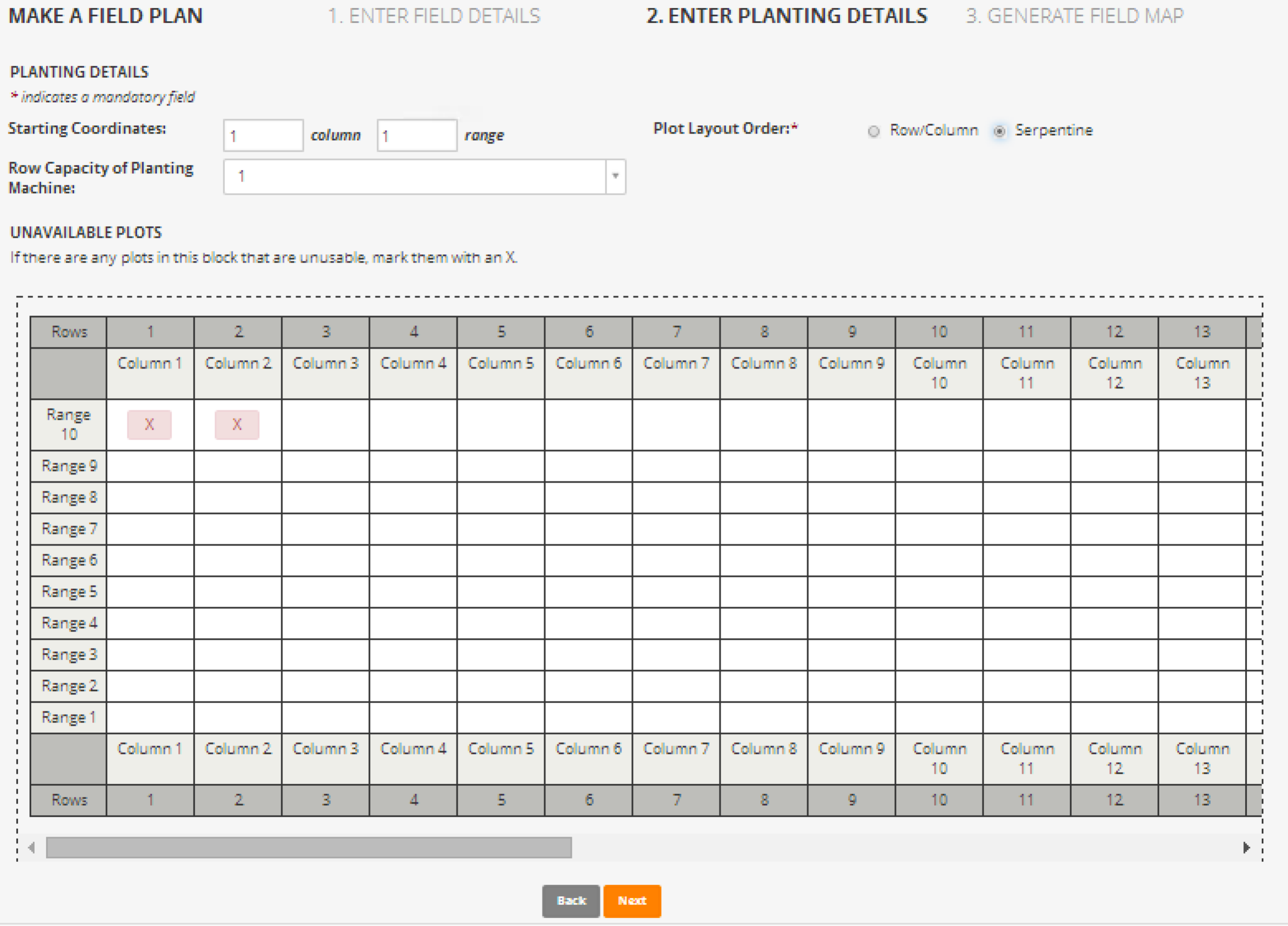Click the bottom 'Column 10' footer cell
This screenshot has height=926, width=1288.
(x=939, y=759)
